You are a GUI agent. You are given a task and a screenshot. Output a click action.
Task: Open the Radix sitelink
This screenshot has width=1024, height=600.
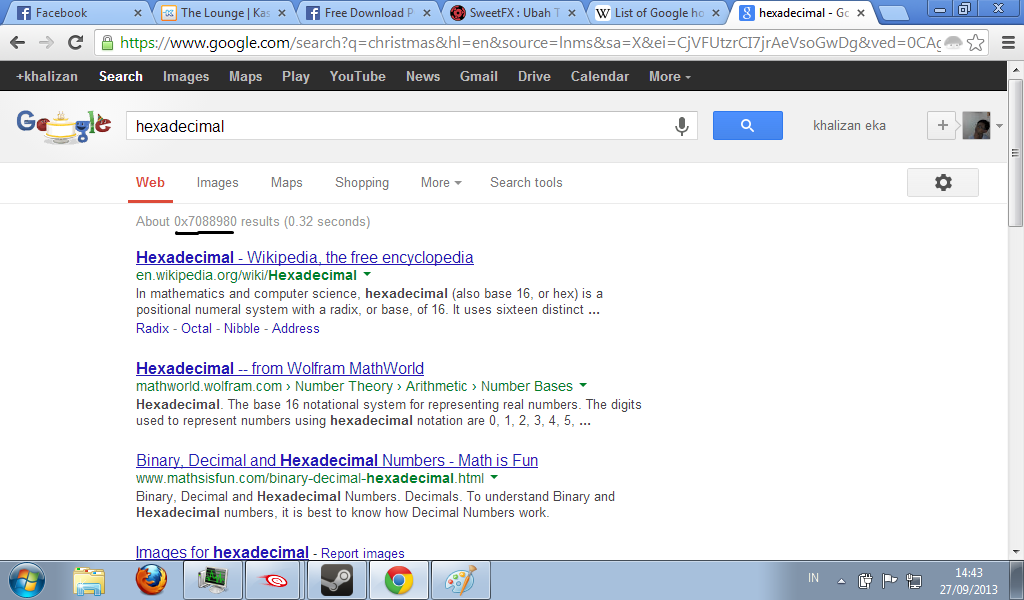point(152,328)
